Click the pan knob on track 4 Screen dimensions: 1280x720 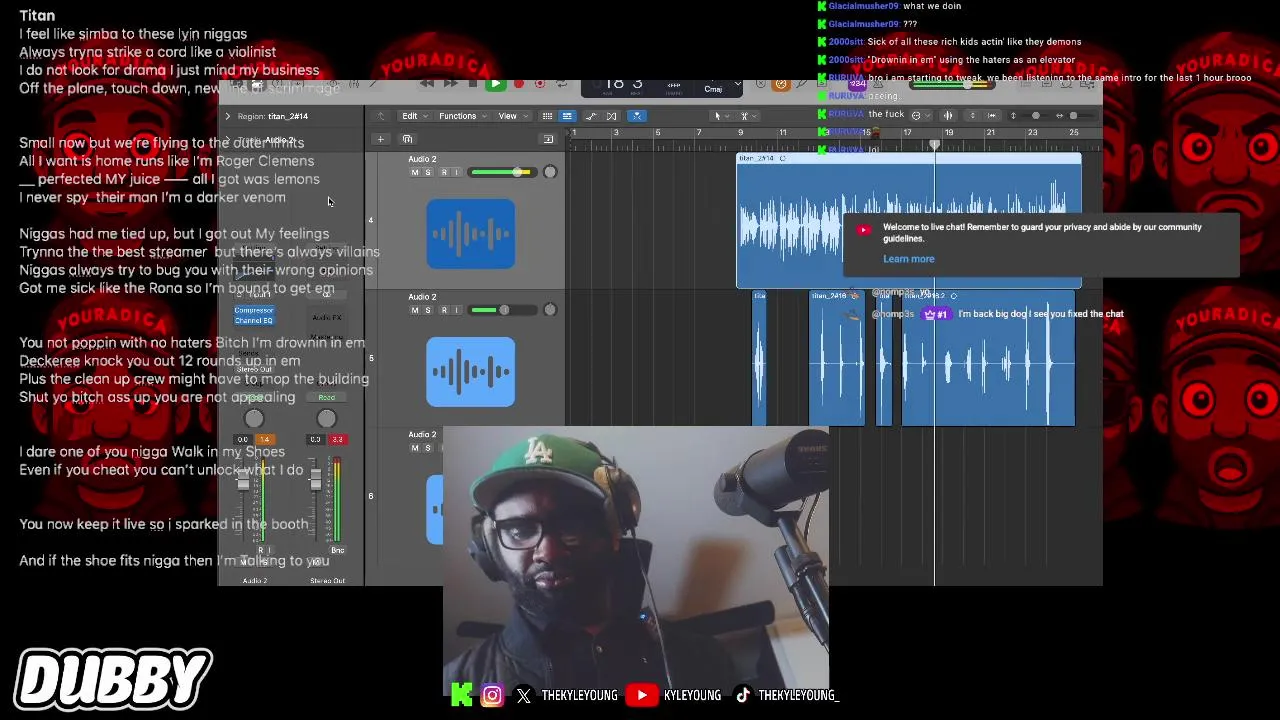coord(549,172)
